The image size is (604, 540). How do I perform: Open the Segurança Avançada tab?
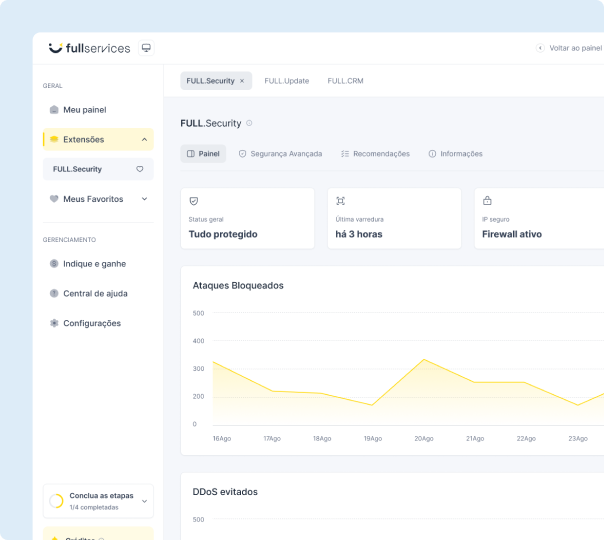click(280, 154)
